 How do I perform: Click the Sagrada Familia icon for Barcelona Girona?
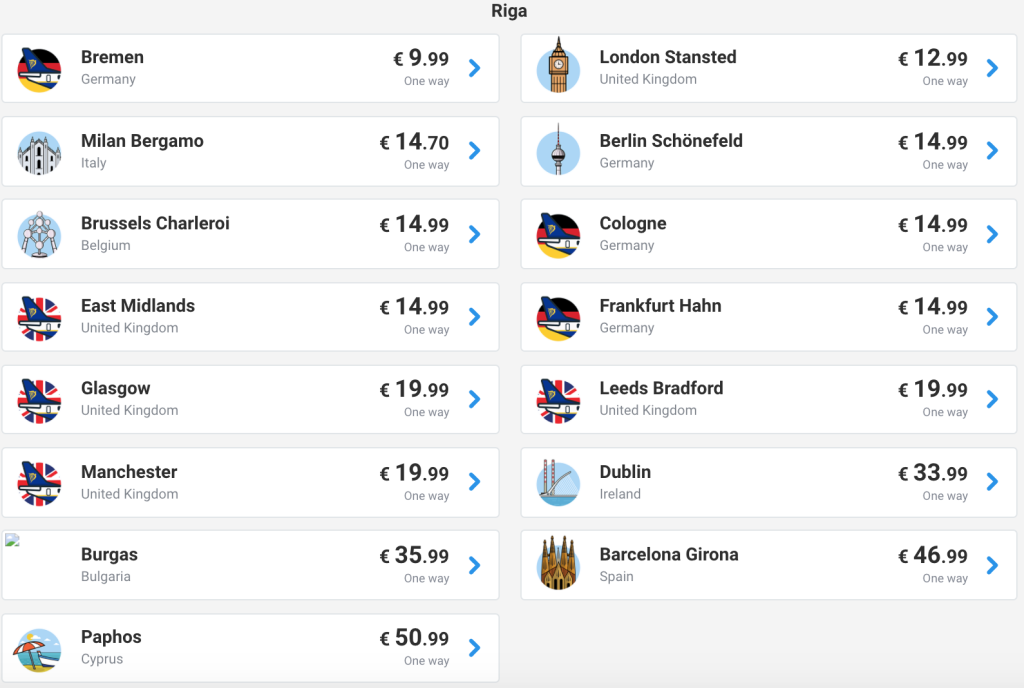(x=558, y=564)
